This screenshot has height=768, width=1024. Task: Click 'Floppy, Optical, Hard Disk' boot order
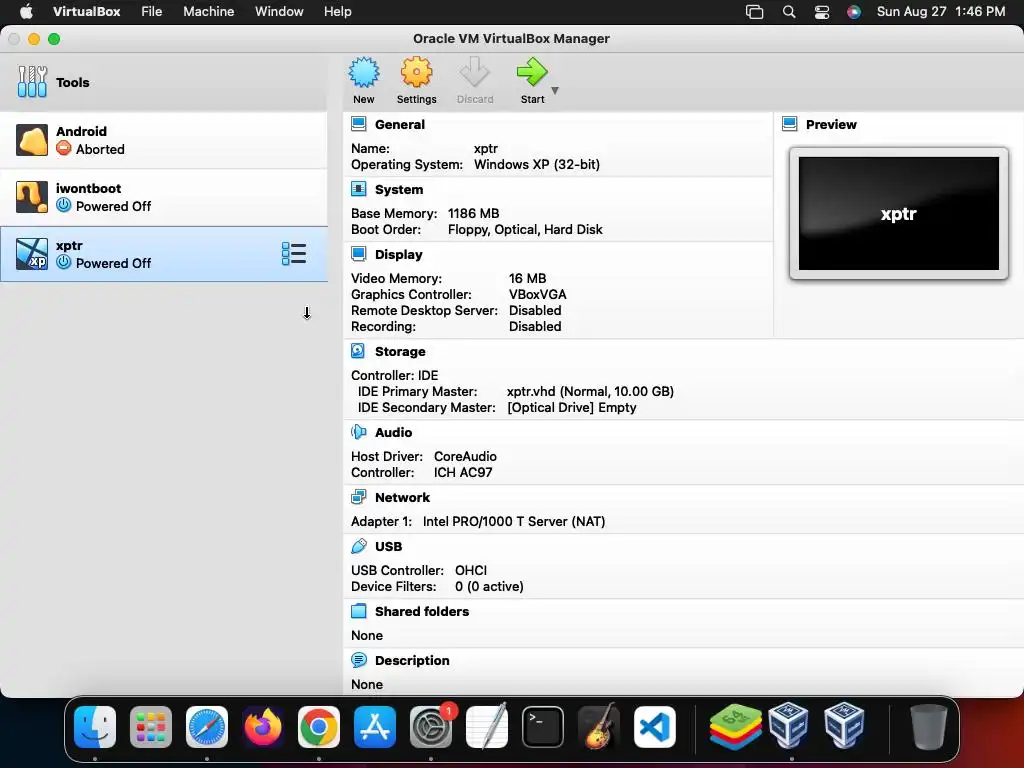coord(525,230)
